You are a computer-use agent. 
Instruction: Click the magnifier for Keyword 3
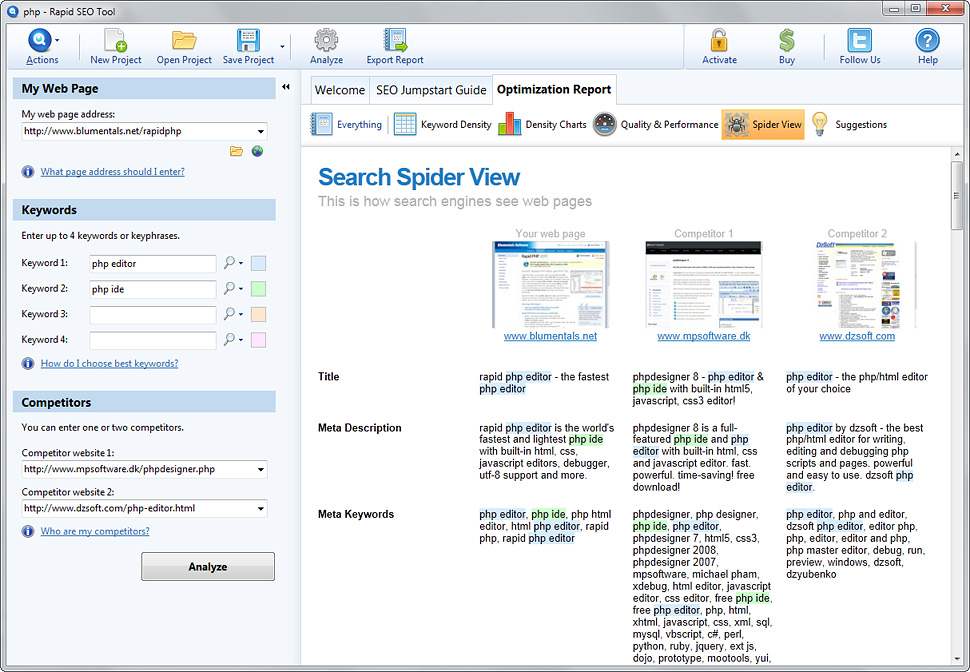coord(230,314)
